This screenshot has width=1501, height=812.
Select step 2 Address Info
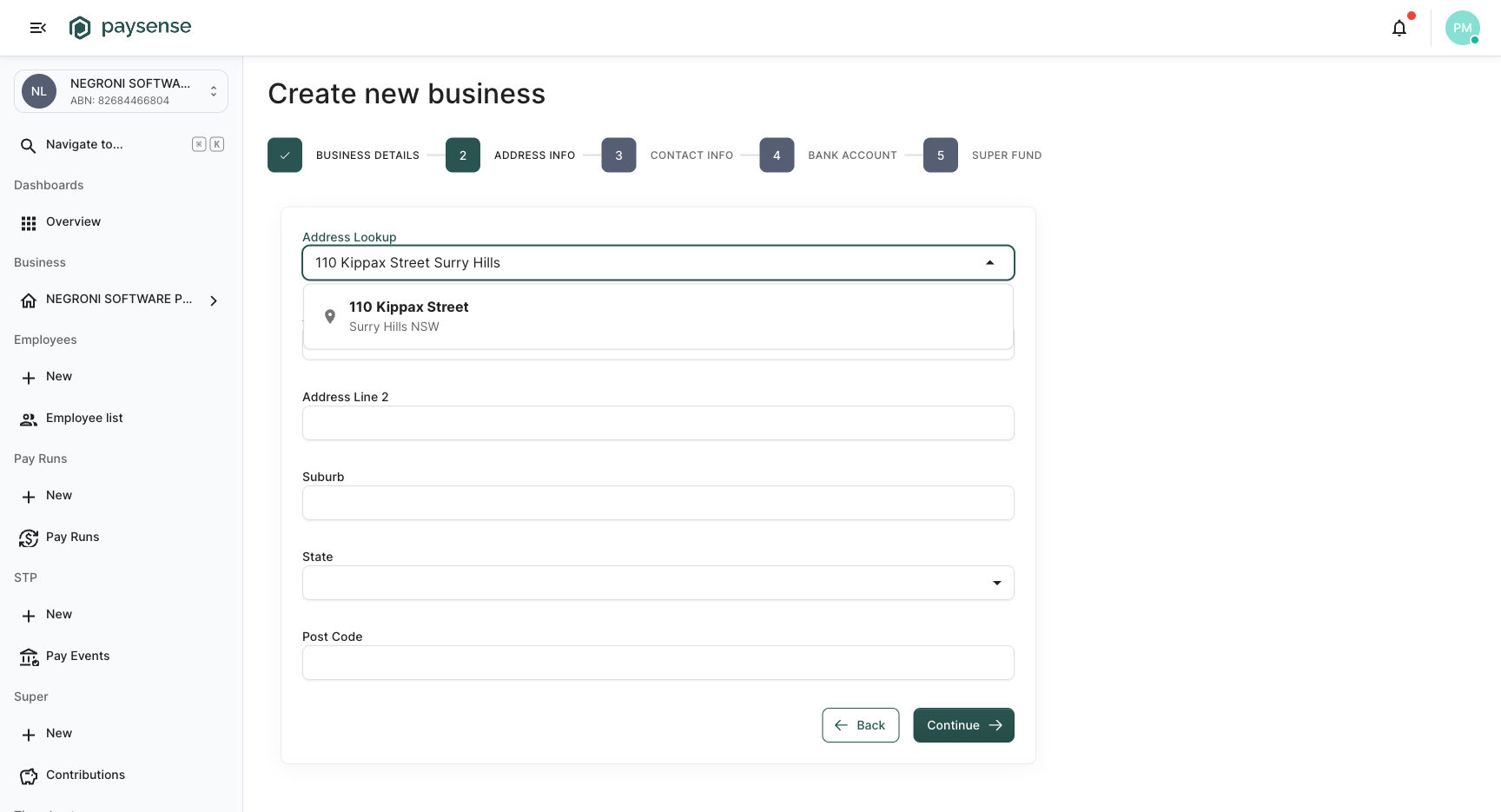pyautogui.click(x=463, y=155)
